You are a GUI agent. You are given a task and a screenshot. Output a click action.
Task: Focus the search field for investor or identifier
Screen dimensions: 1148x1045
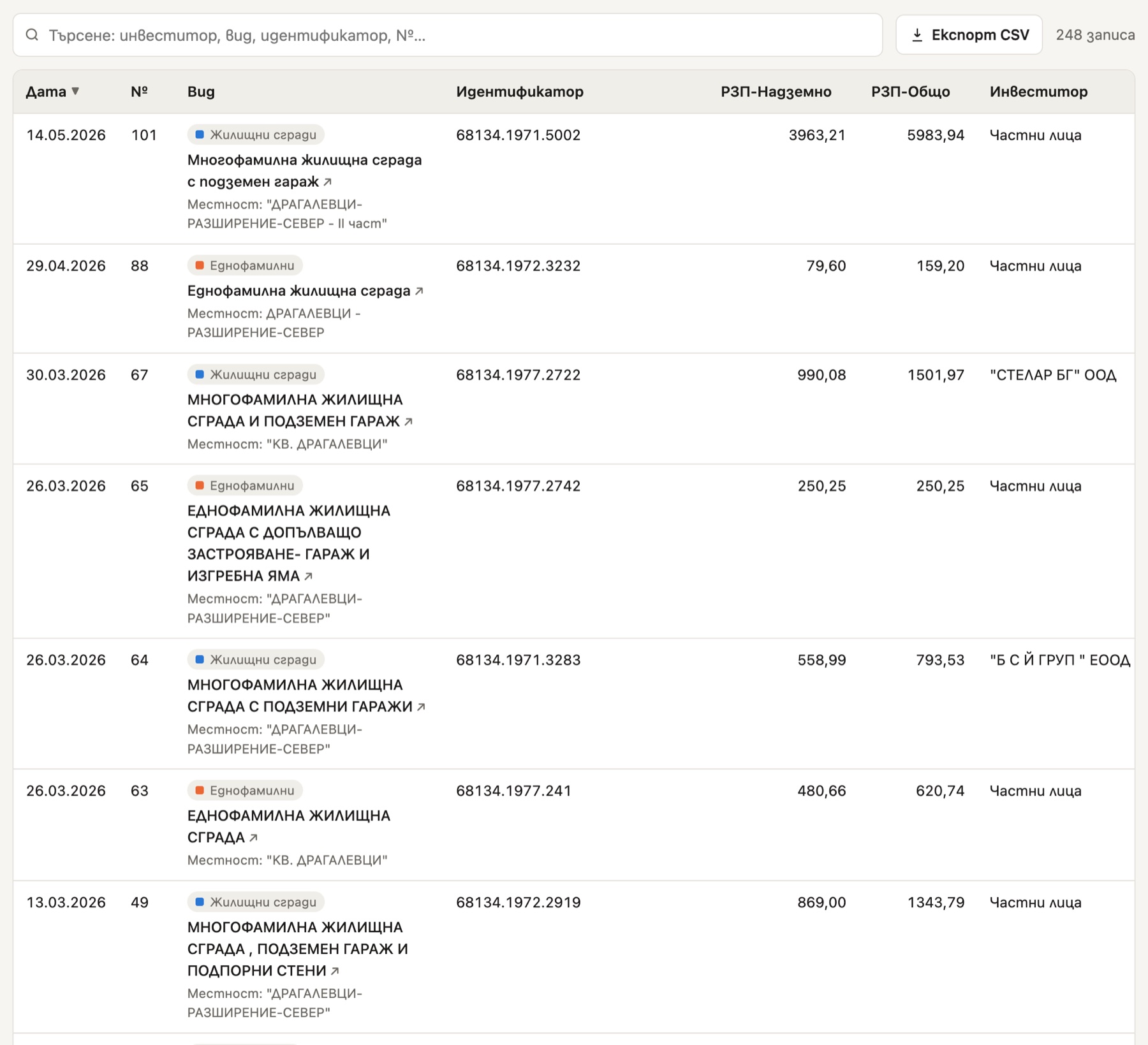click(448, 35)
